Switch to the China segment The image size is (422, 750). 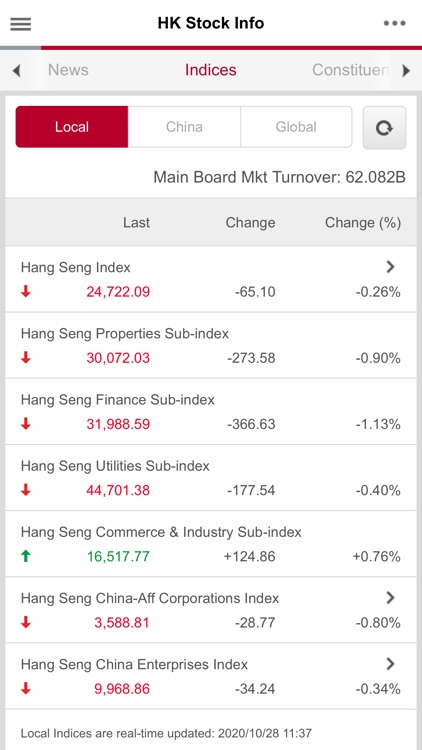(x=184, y=127)
